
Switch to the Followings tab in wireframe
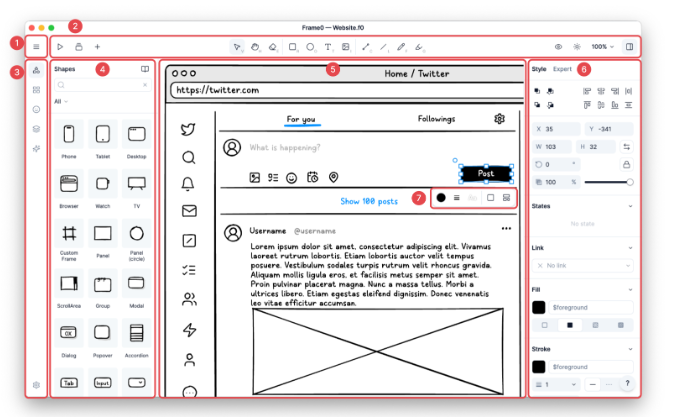[436, 120]
